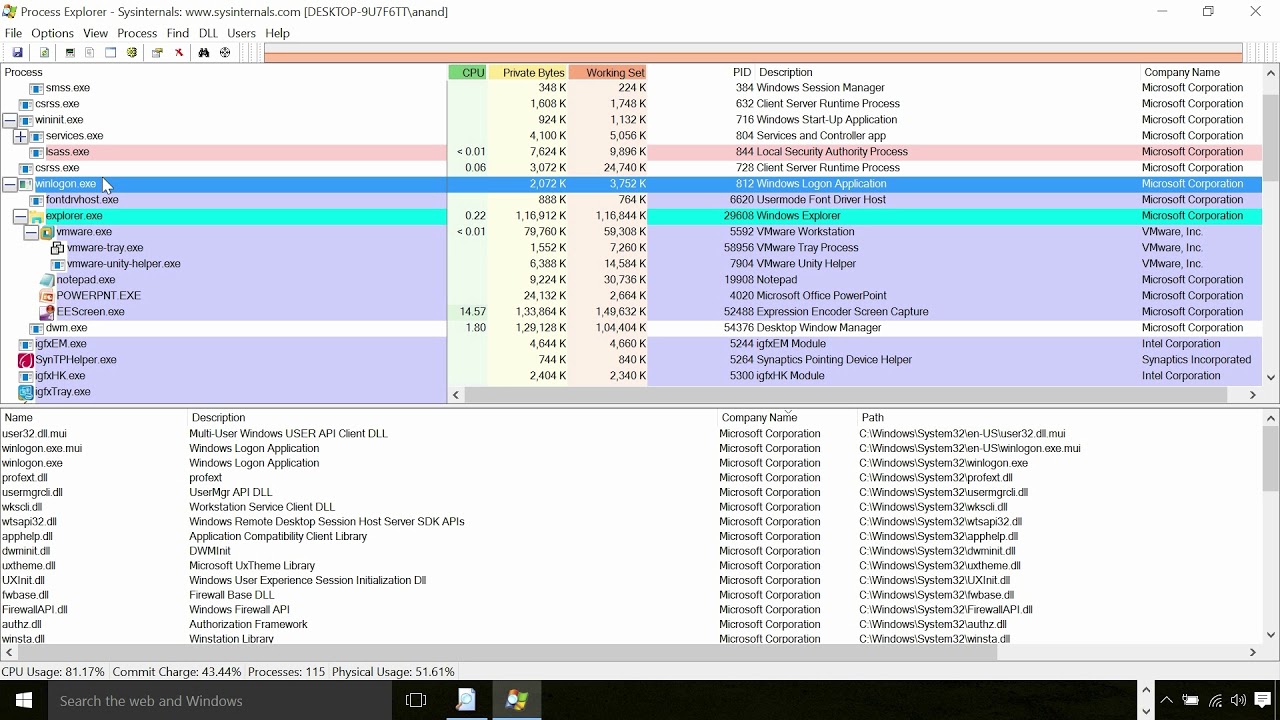Open the Properties toolbar icon
The height and width of the screenshot is (720, 1280).
(x=157, y=53)
